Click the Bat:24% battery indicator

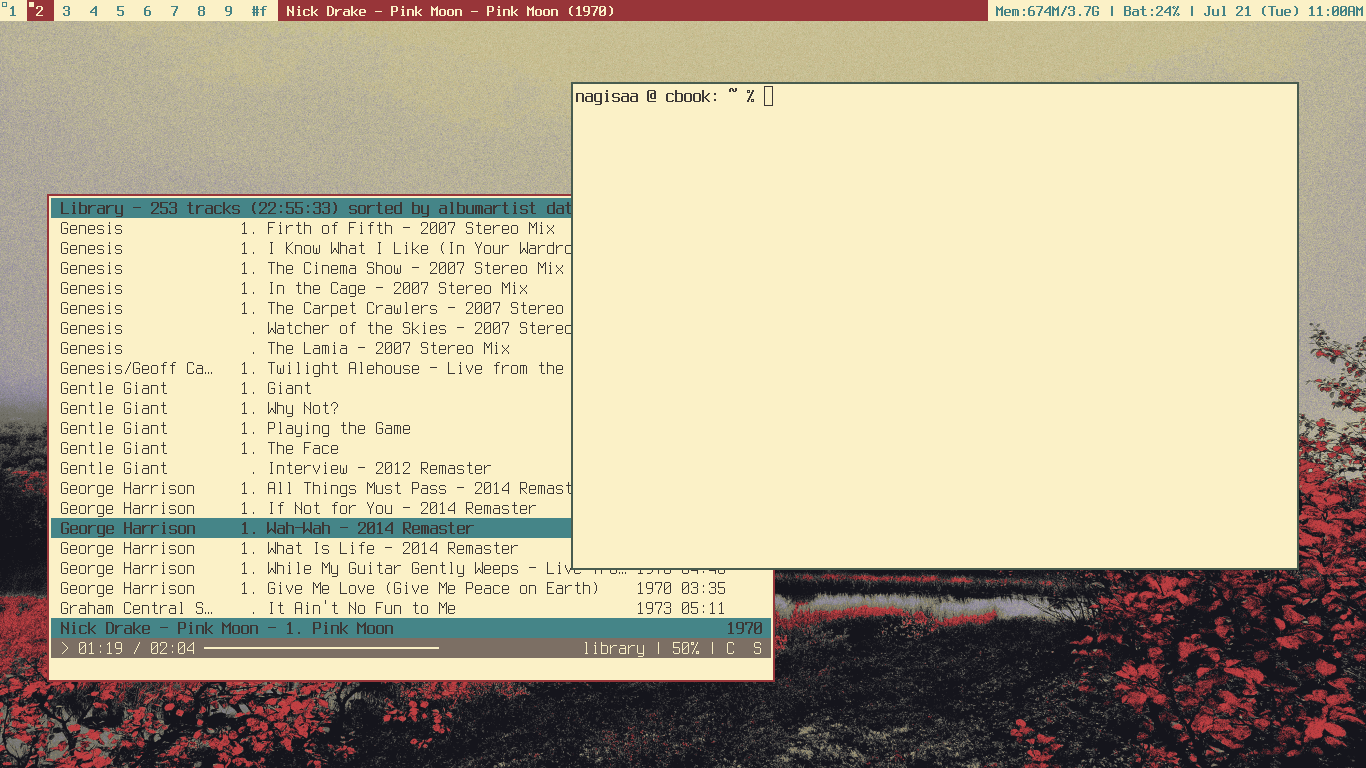click(1151, 11)
